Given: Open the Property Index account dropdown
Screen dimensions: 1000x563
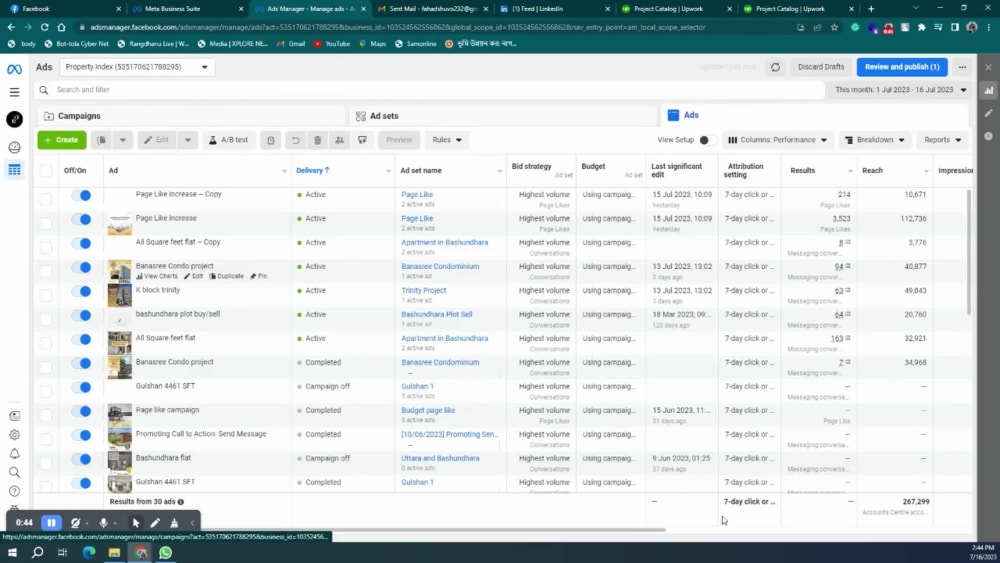Looking at the screenshot, I should [136, 67].
